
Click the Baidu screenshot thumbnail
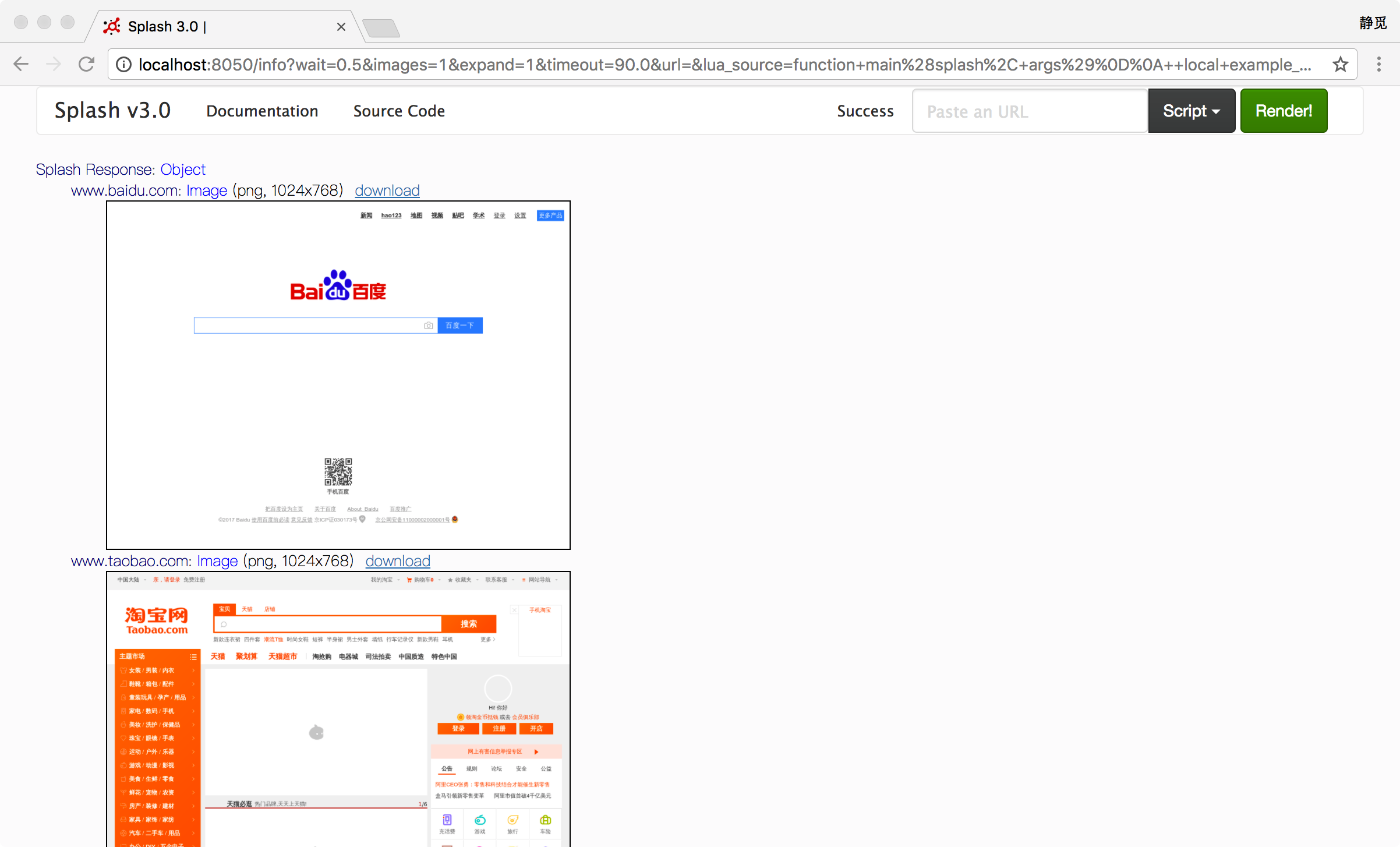pyautogui.click(x=338, y=375)
